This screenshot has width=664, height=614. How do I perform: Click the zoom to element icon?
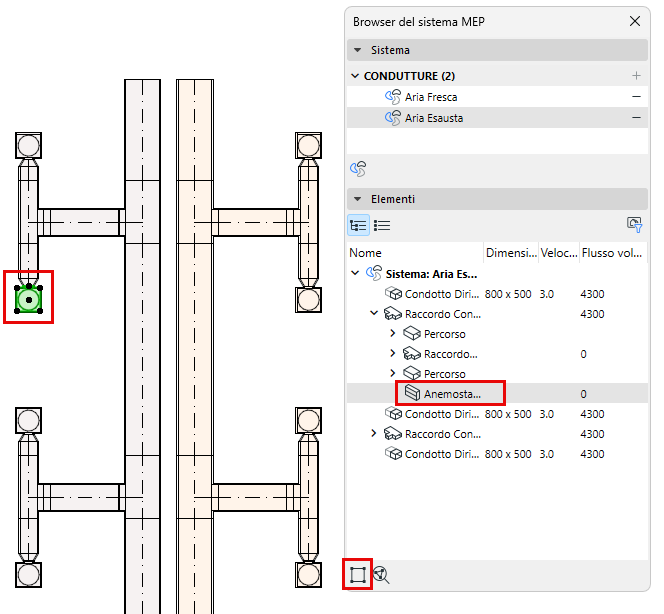(x=381, y=575)
